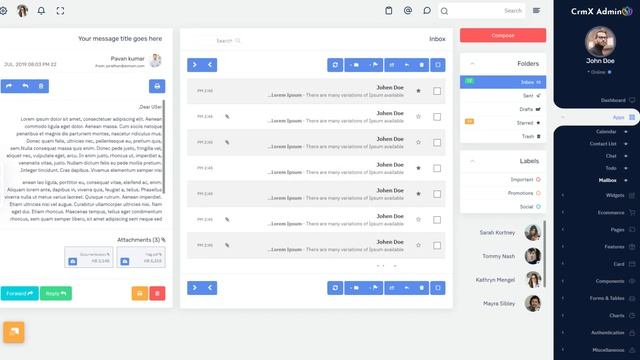Refresh the inbox using the bottom toolbar refresh icon
The height and width of the screenshot is (360, 640).
(335, 288)
